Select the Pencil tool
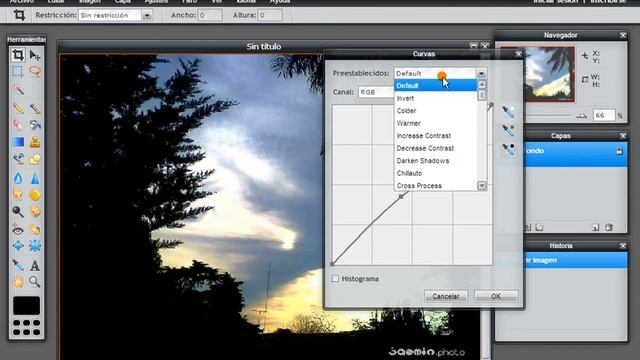The image size is (640, 360). (18, 108)
